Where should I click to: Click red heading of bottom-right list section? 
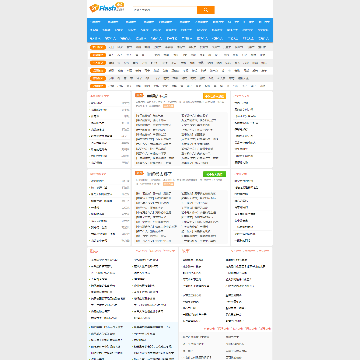click(x=186, y=251)
